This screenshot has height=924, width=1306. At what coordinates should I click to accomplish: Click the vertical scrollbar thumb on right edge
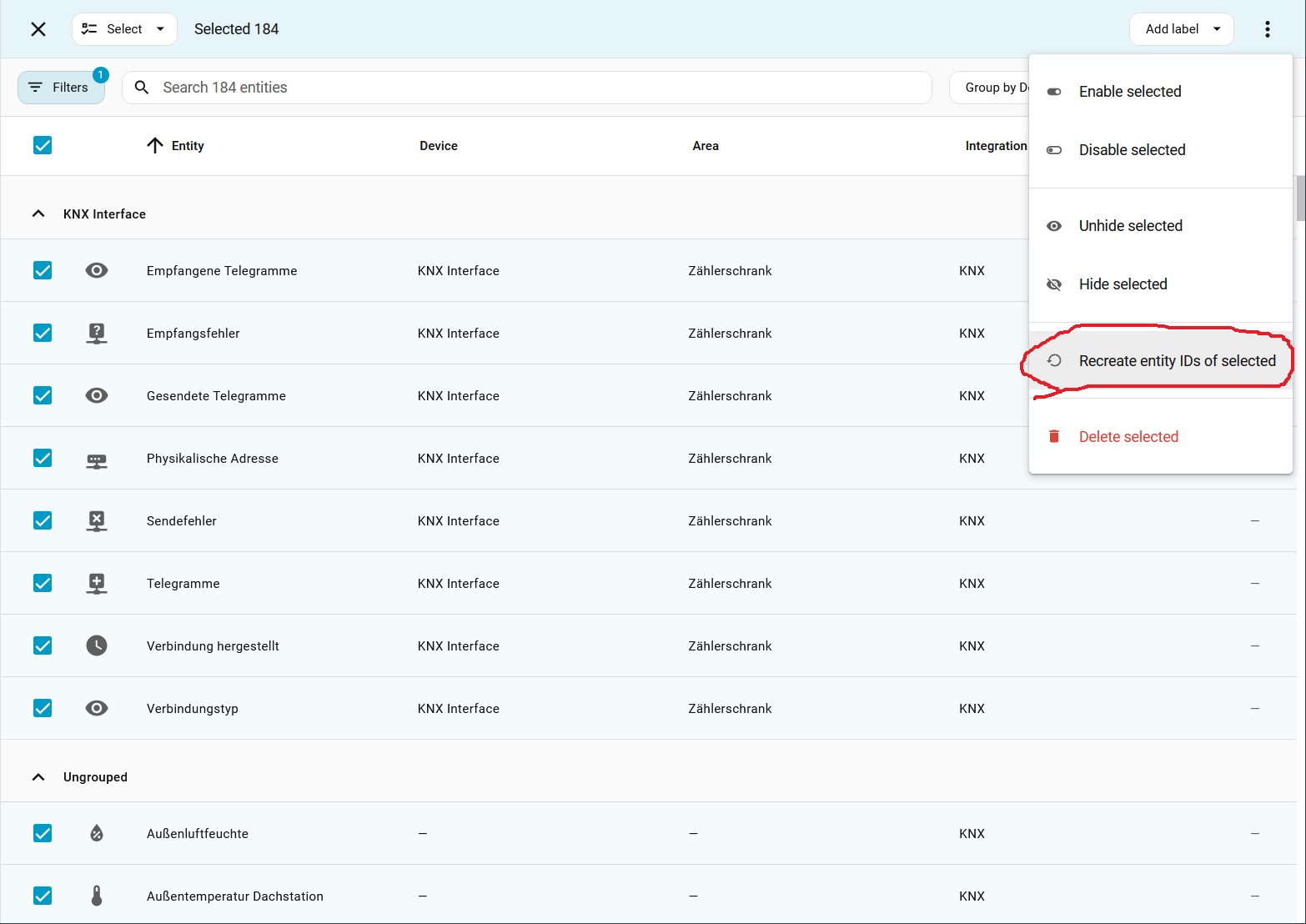point(1300,198)
